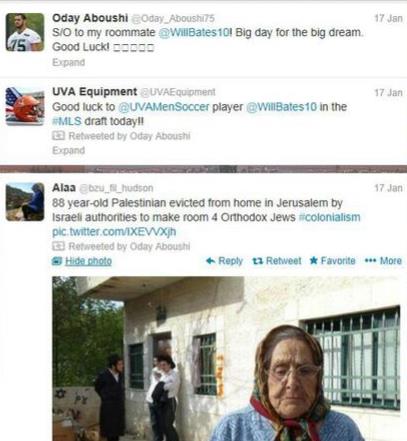Hide the photo in Alaa's tweet
This screenshot has height=441, width=407.
(82, 261)
